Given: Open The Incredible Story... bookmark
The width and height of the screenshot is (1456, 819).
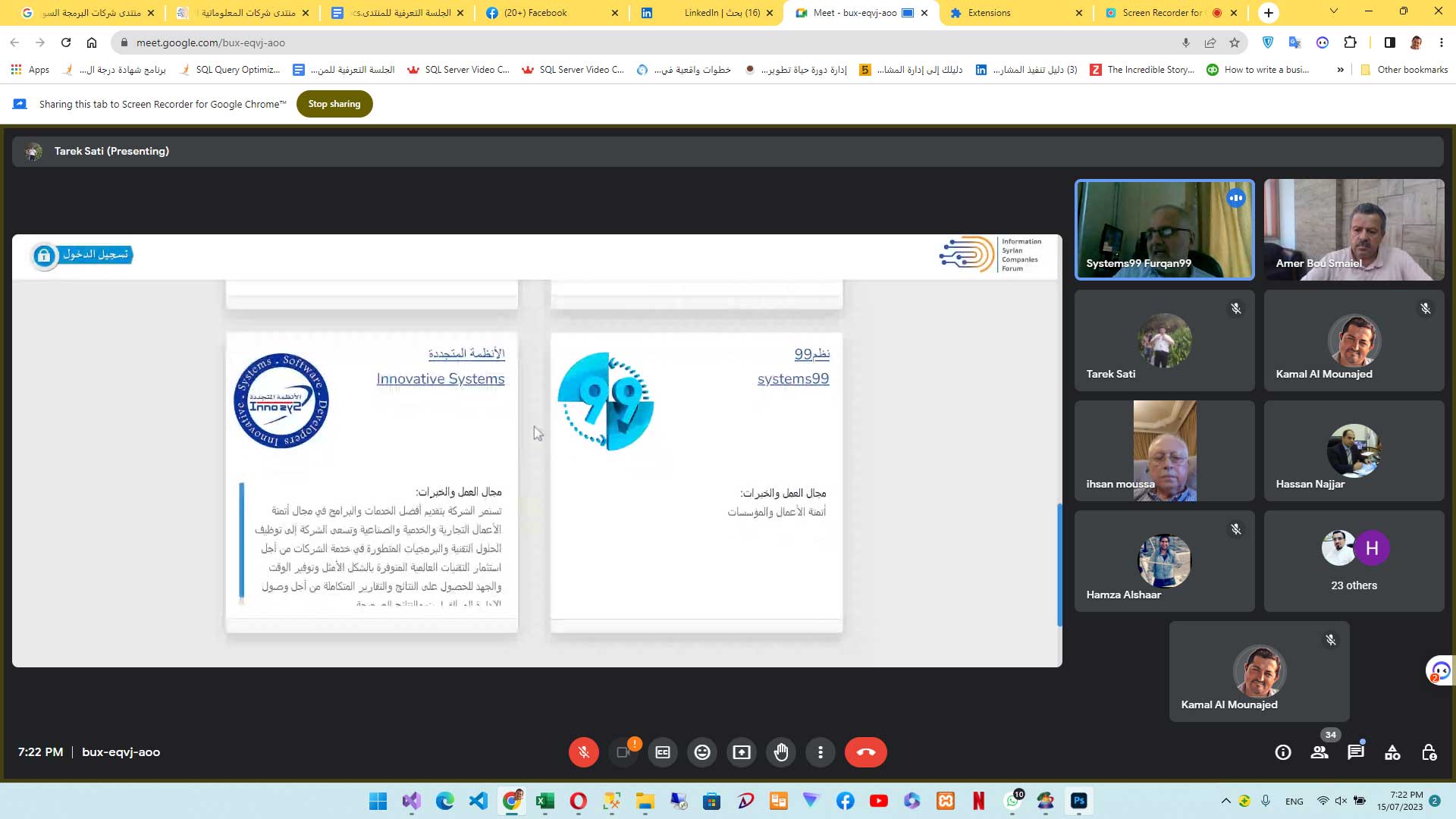Looking at the screenshot, I should tap(1142, 70).
